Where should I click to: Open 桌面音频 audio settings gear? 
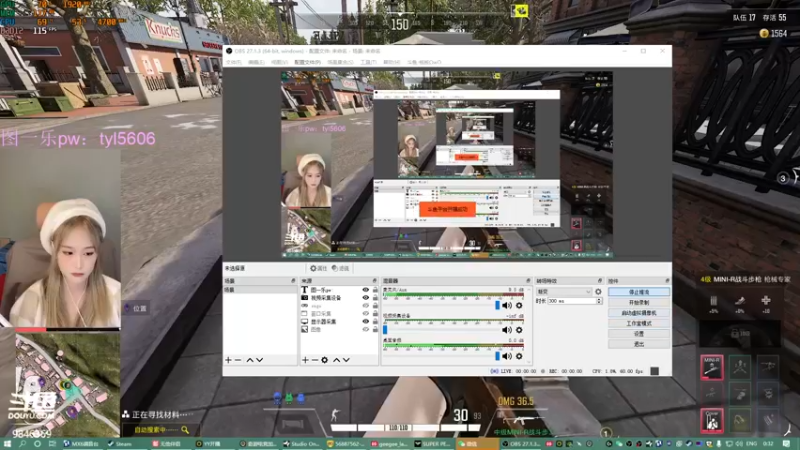(x=519, y=356)
